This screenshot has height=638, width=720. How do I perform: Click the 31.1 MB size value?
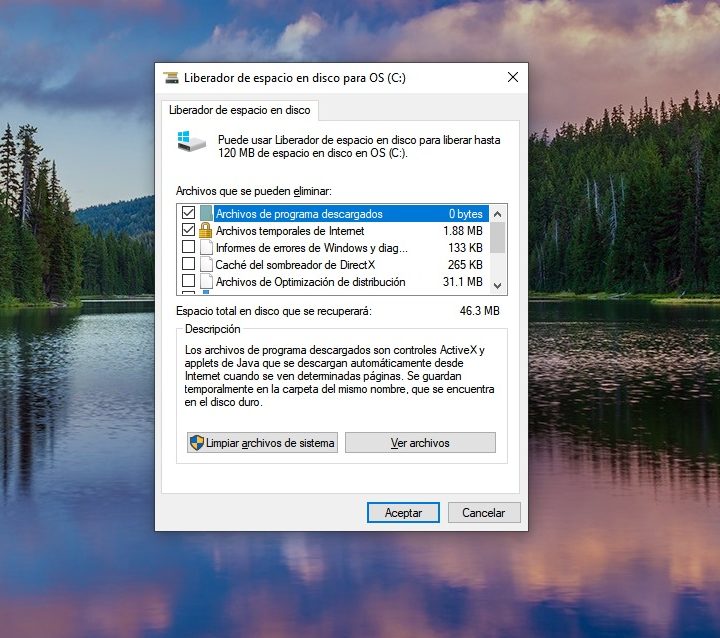click(462, 282)
